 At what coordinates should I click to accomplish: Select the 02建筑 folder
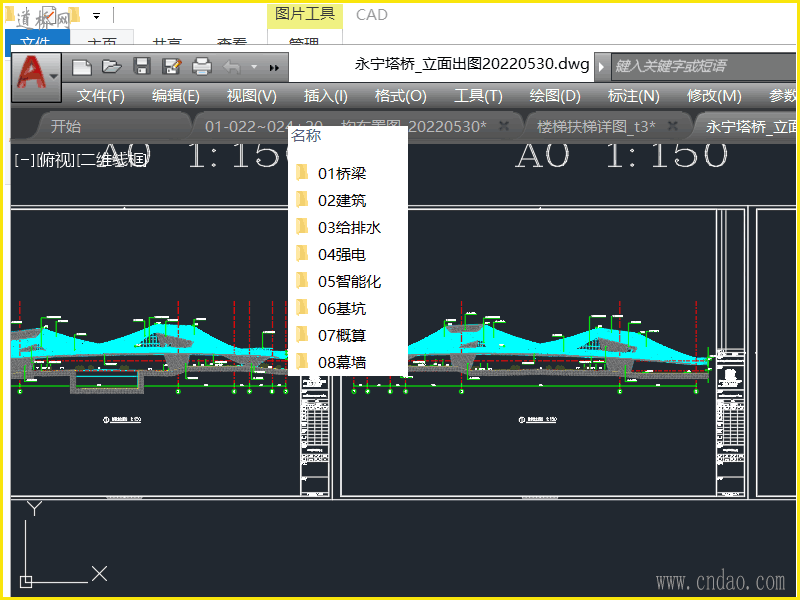click(342, 201)
